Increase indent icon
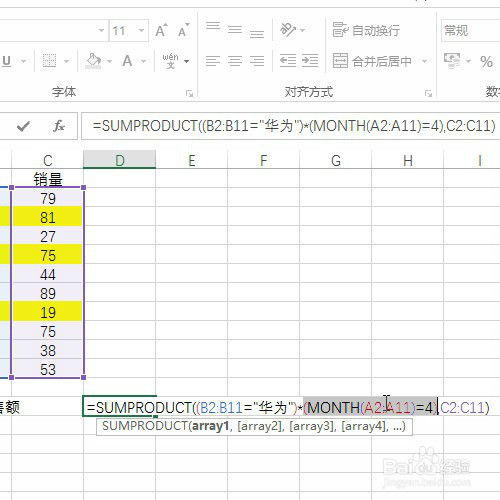 point(310,61)
